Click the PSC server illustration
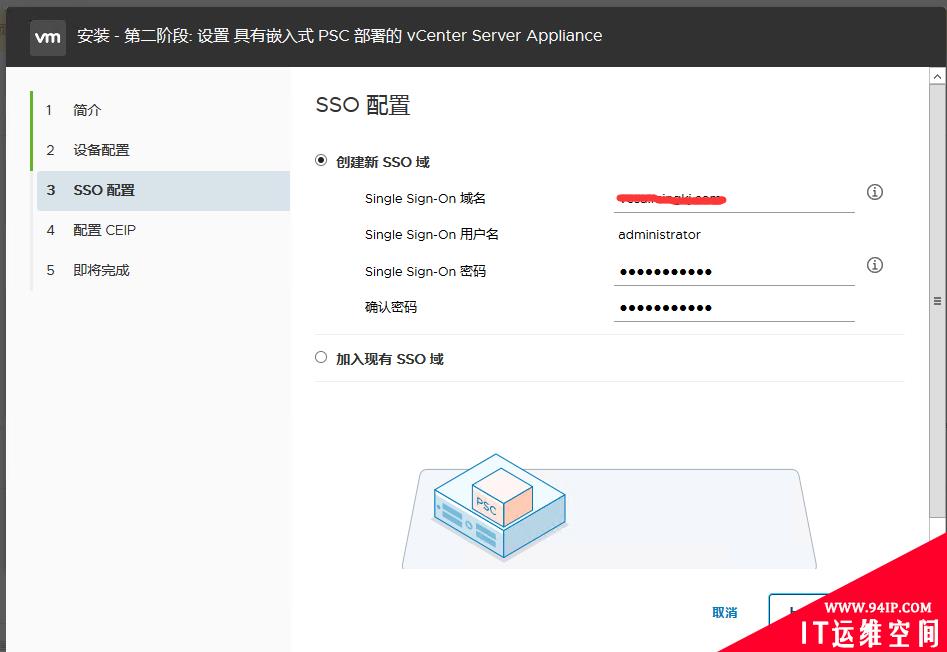947x652 pixels. point(499,506)
